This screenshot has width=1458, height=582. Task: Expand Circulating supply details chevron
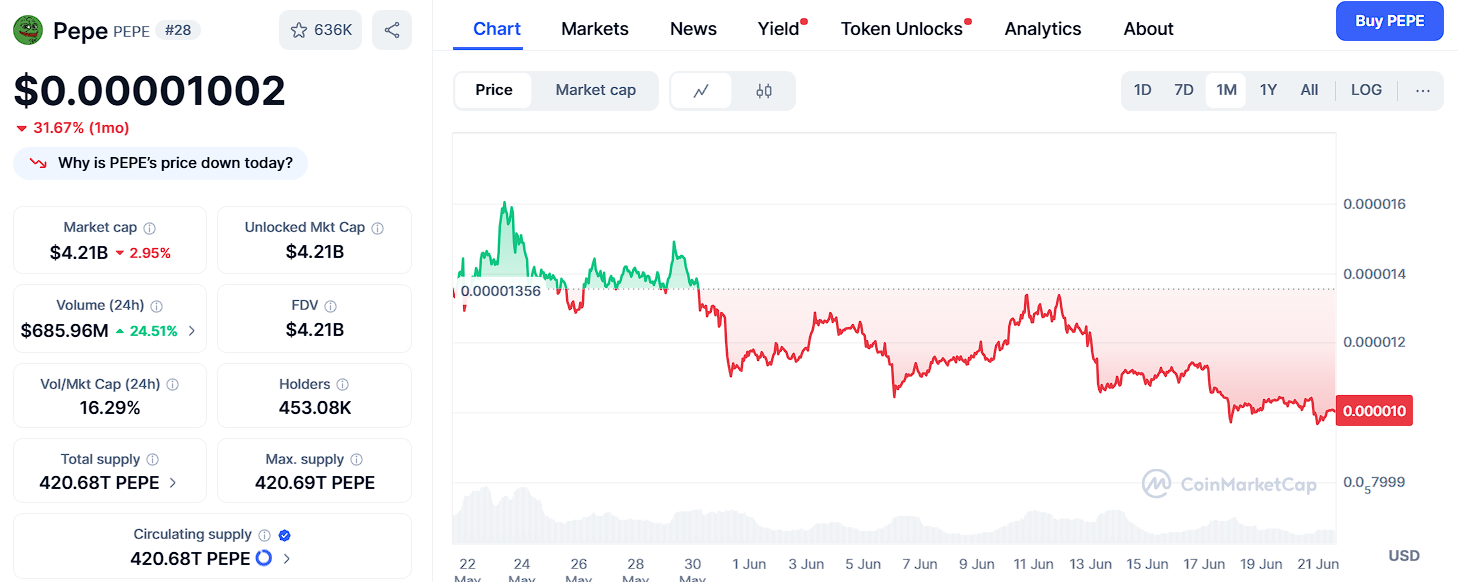(287, 559)
